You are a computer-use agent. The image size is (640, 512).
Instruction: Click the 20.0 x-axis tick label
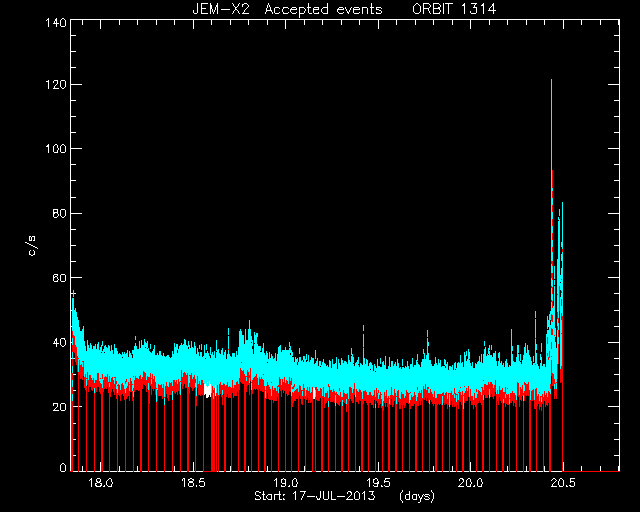471,483
